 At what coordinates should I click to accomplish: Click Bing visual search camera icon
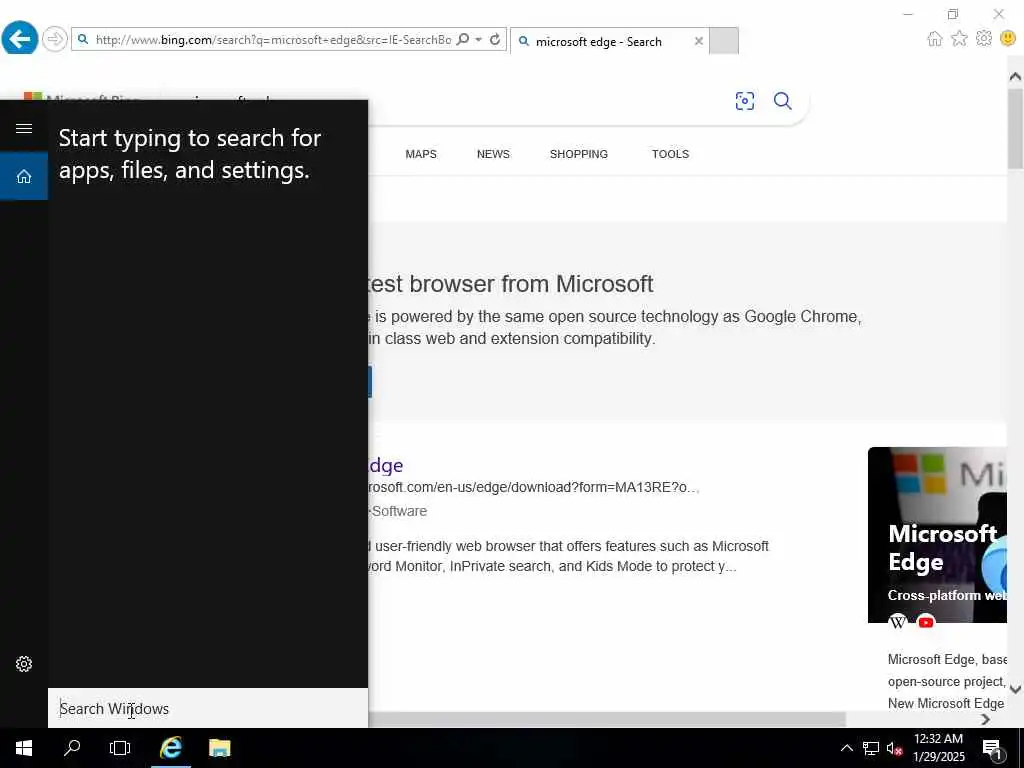coord(744,101)
